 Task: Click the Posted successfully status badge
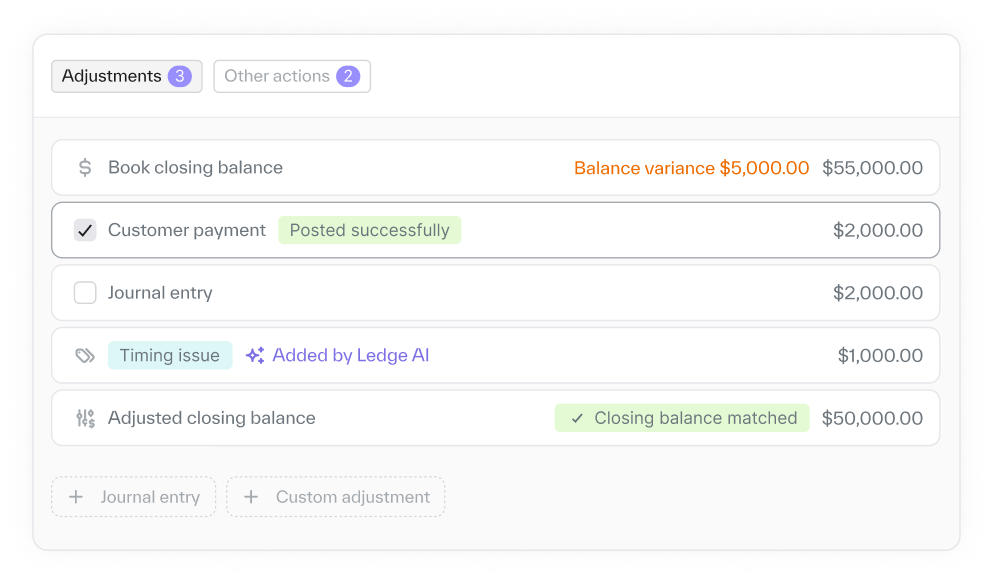[369, 231]
